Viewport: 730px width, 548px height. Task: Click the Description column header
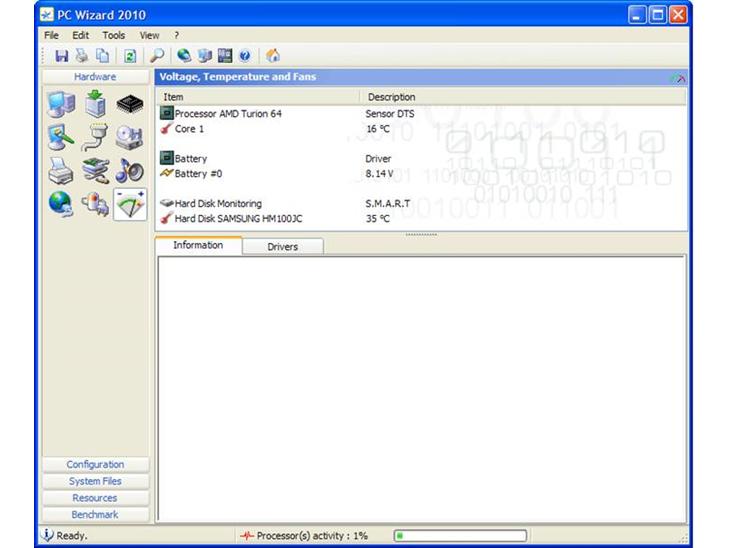click(391, 97)
